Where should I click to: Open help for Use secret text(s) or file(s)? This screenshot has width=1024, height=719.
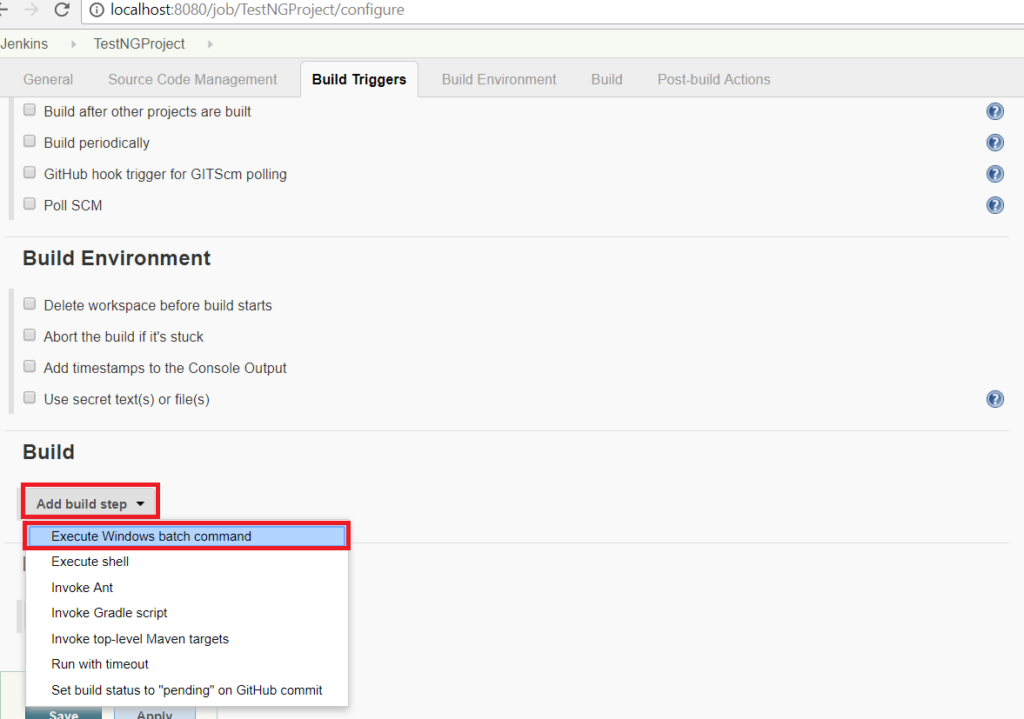(994, 399)
